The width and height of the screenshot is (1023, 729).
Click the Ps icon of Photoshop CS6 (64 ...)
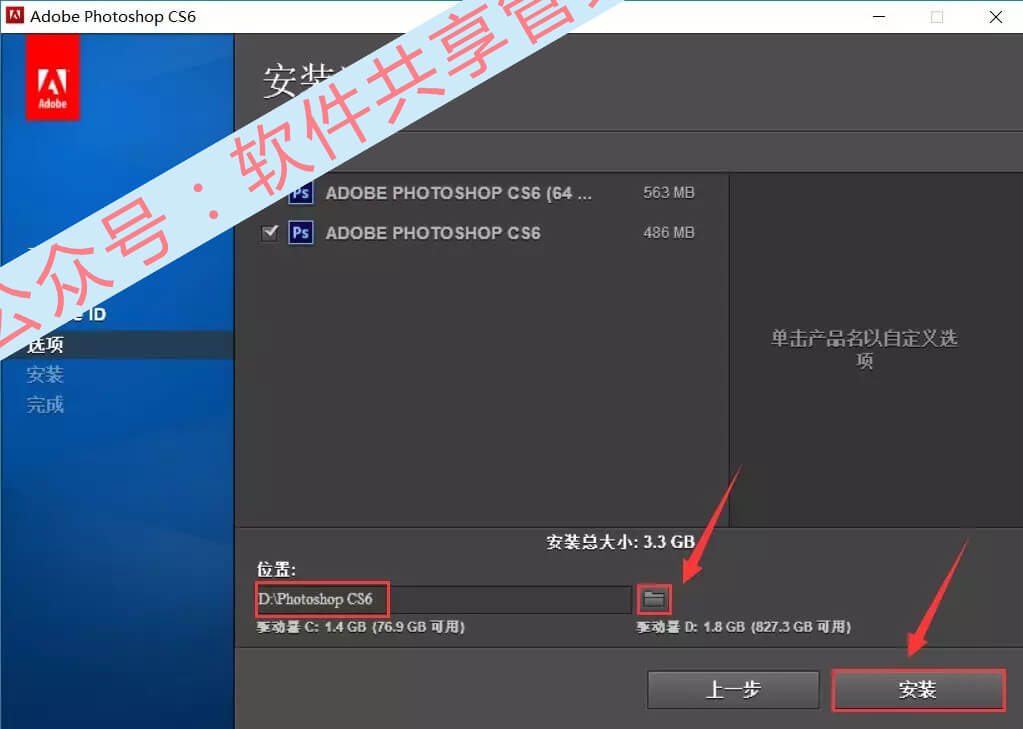click(301, 193)
